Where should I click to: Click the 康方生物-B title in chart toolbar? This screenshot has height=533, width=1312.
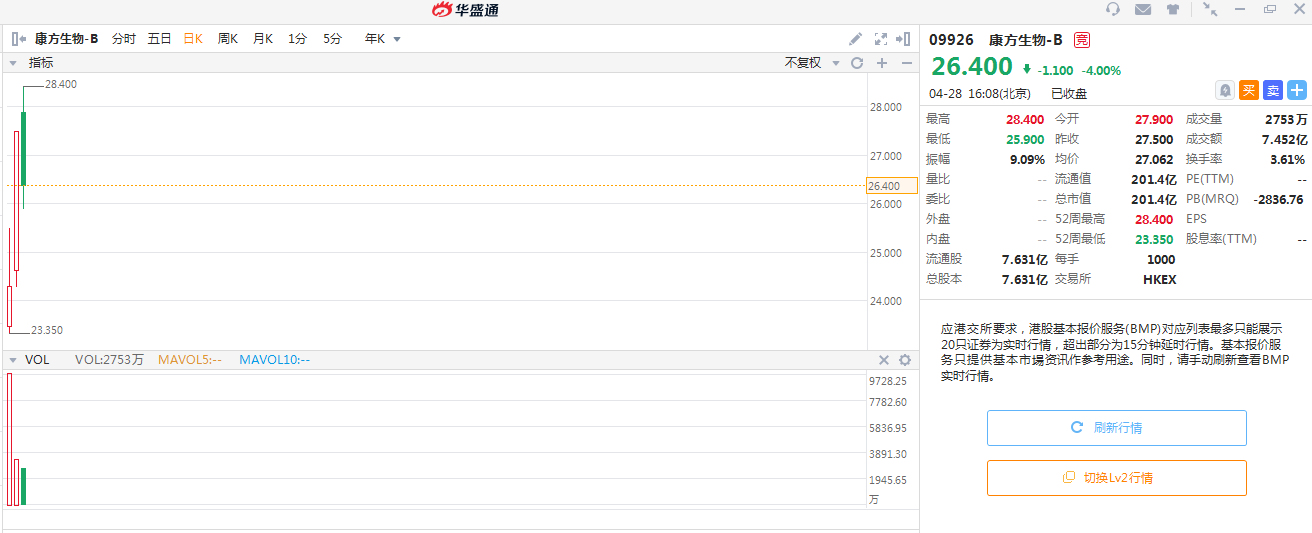click(66, 39)
